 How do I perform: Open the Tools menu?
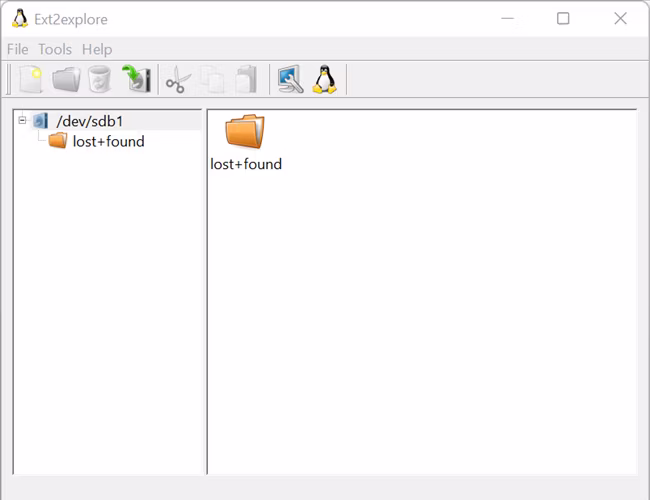[55, 49]
